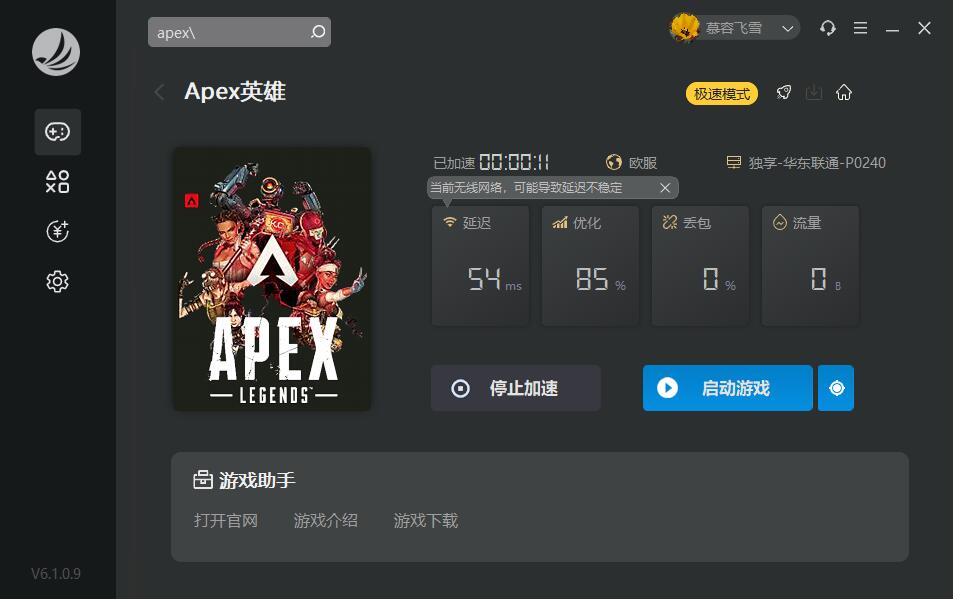Click the 启动游戏 launch game button
Screen dimensions: 953x599
(x=728, y=388)
